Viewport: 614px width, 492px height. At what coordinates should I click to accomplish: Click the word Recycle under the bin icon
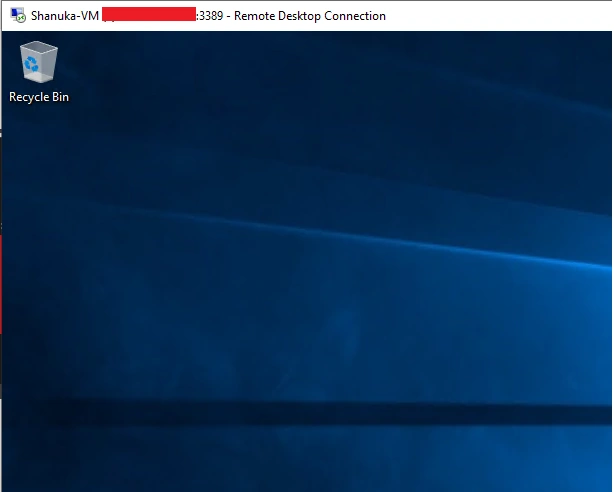click(x=29, y=97)
